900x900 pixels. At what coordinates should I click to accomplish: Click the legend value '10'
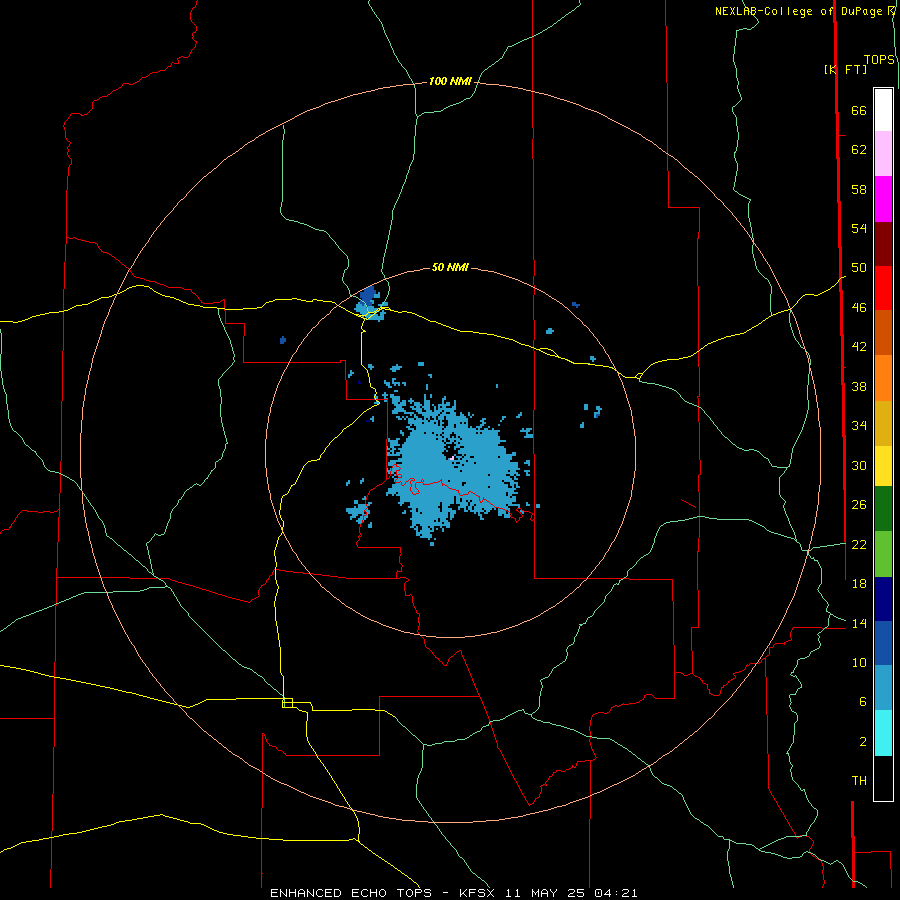859,663
